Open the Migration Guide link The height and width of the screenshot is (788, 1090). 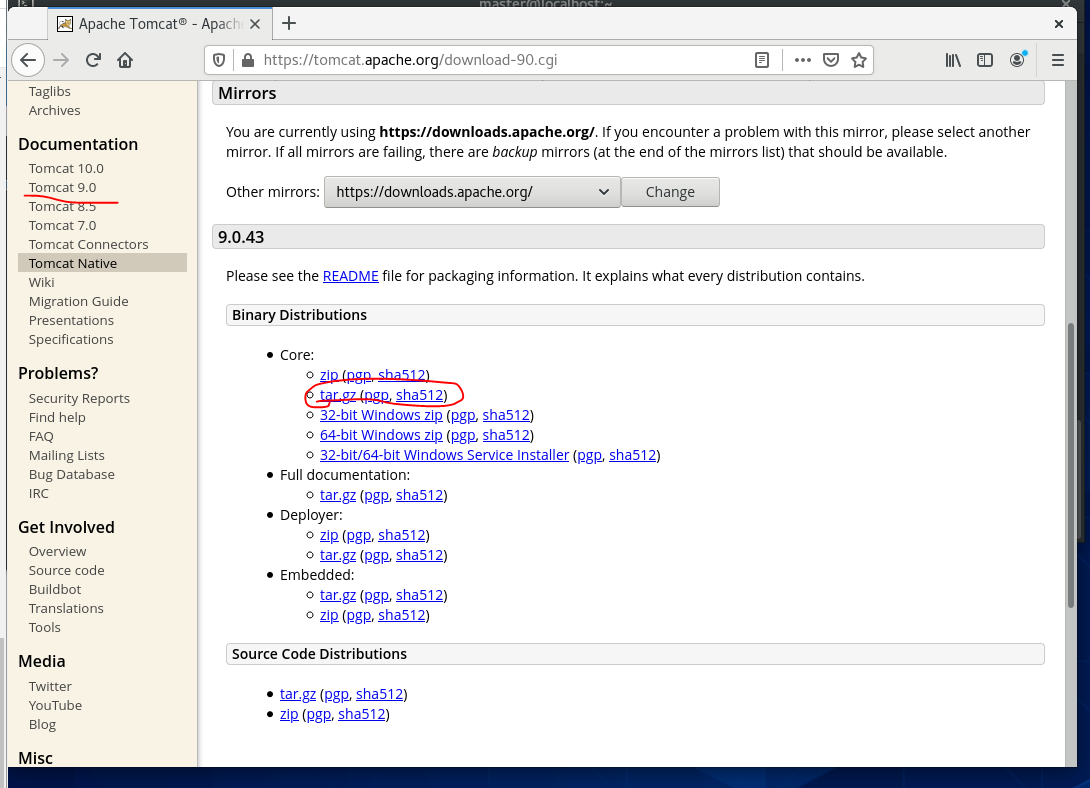[79, 302]
